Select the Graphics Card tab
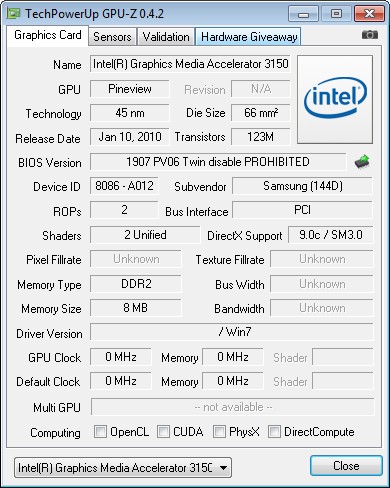The width and height of the screenshot is (390, 488). point(48,35)
